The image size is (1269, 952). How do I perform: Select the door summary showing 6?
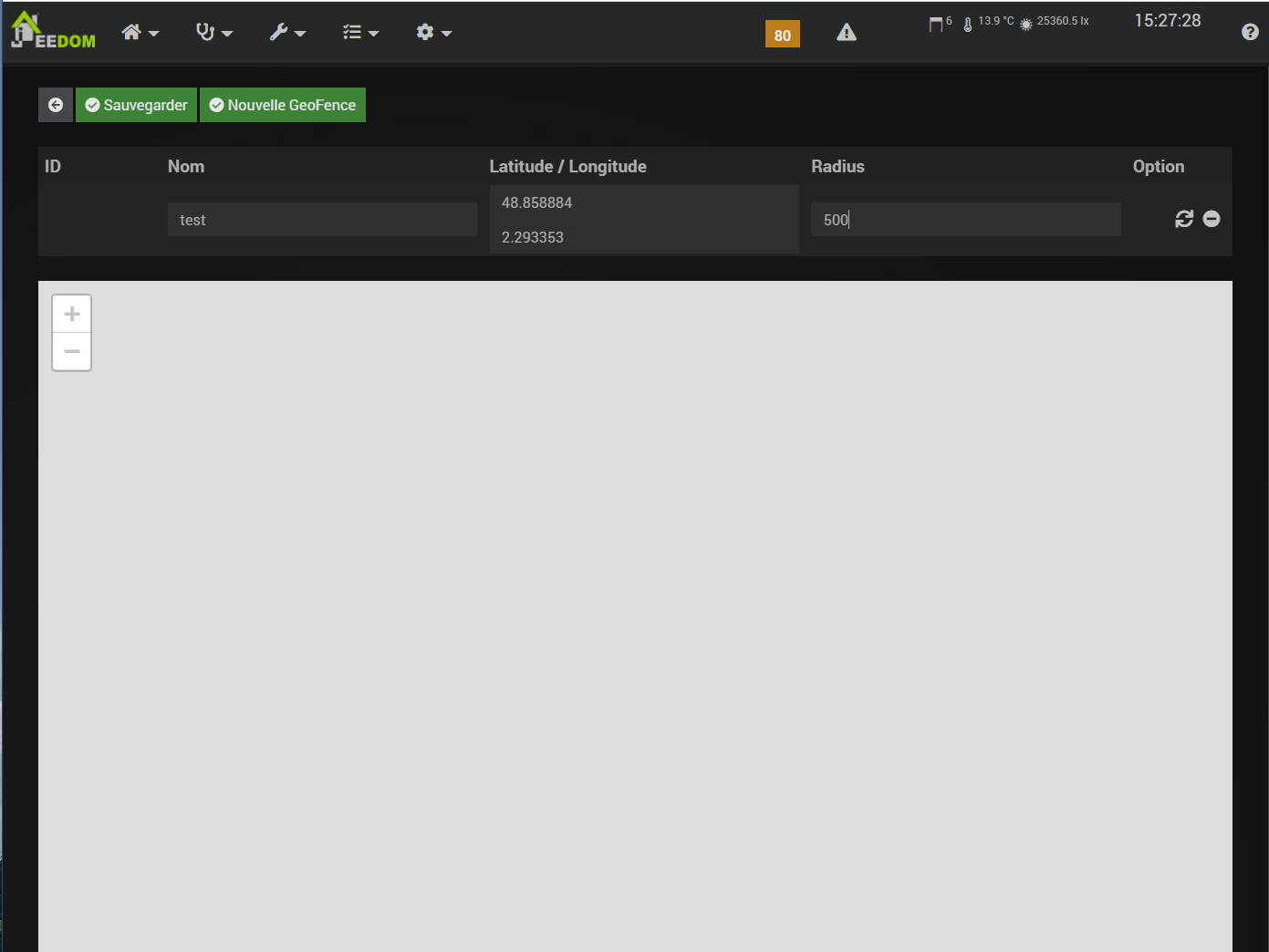[x=941, y=23]
